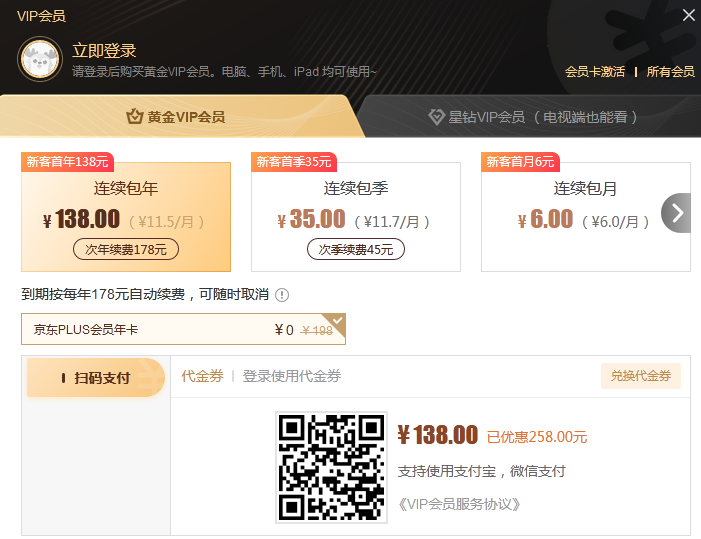Click strikethrough ¥198 original price
Image resolution: width=701 pixels, height=539 pixels.
pos(317,330)
